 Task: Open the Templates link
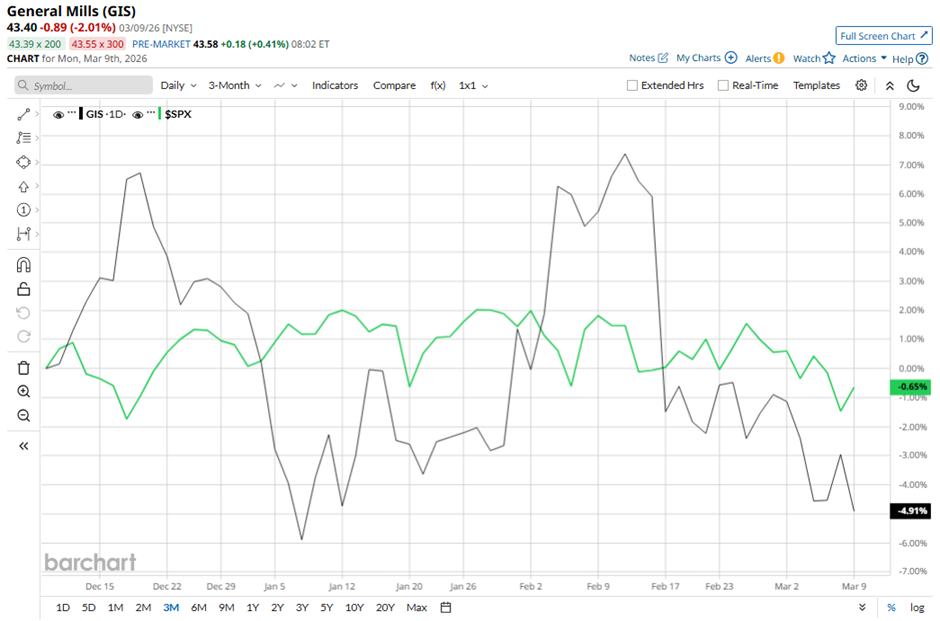point(816,86)
